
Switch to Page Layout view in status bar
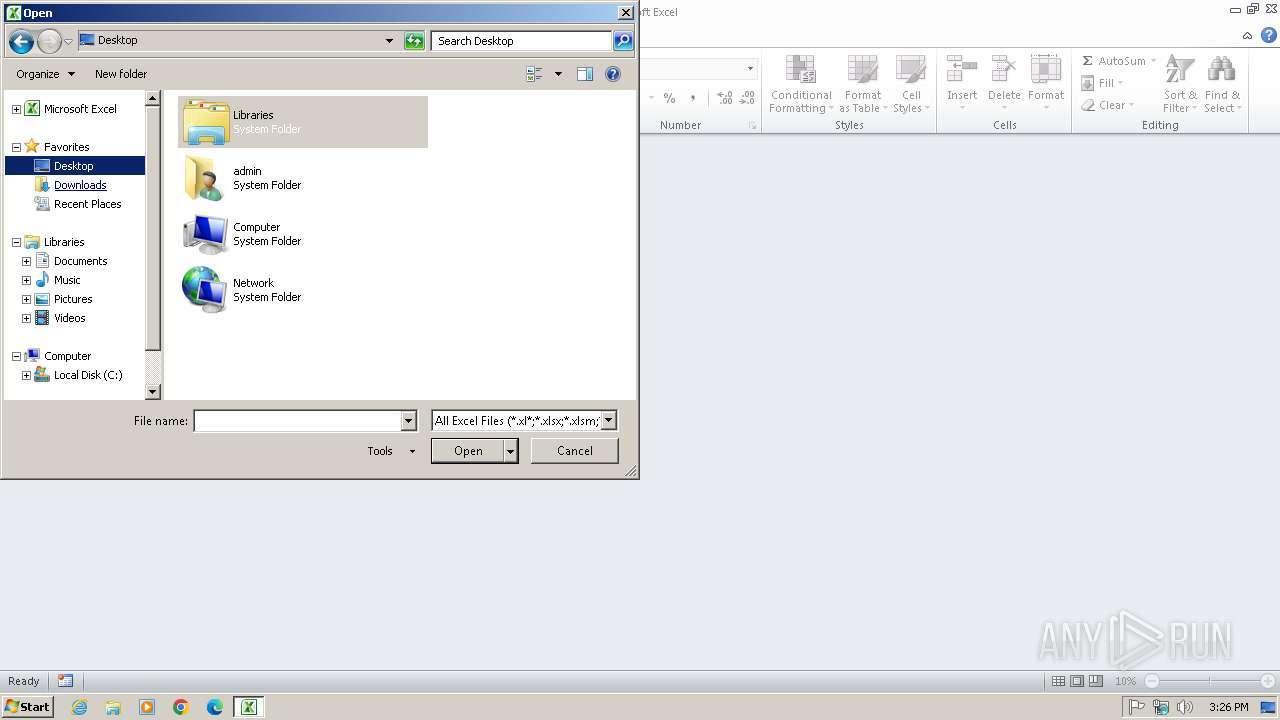point(1077,681)
